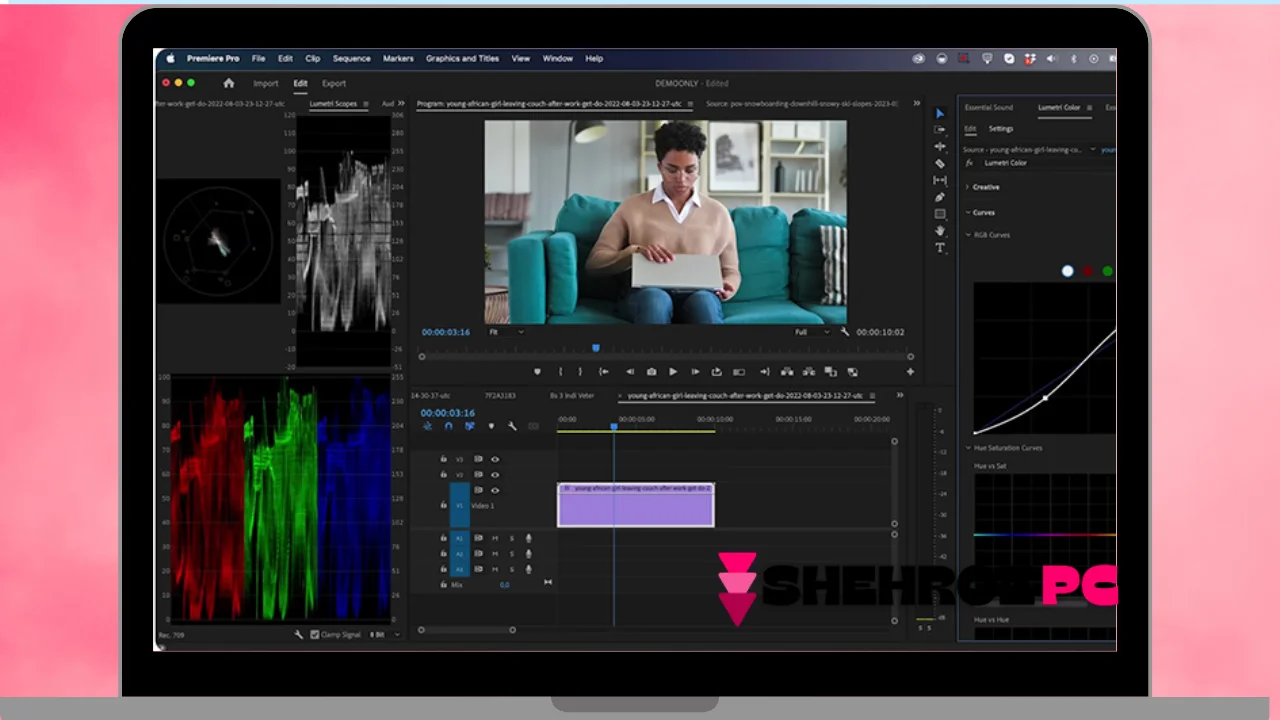1280x720 pixels.
Task: Click the Mark In bracket button
Action: [560, 372]
